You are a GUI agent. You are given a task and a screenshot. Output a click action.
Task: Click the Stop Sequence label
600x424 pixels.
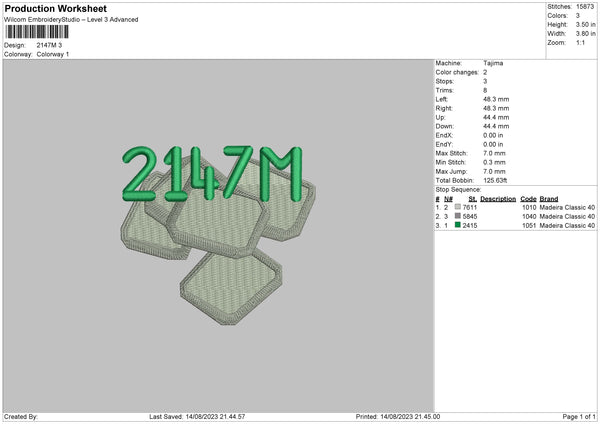(x=458, y=189)
